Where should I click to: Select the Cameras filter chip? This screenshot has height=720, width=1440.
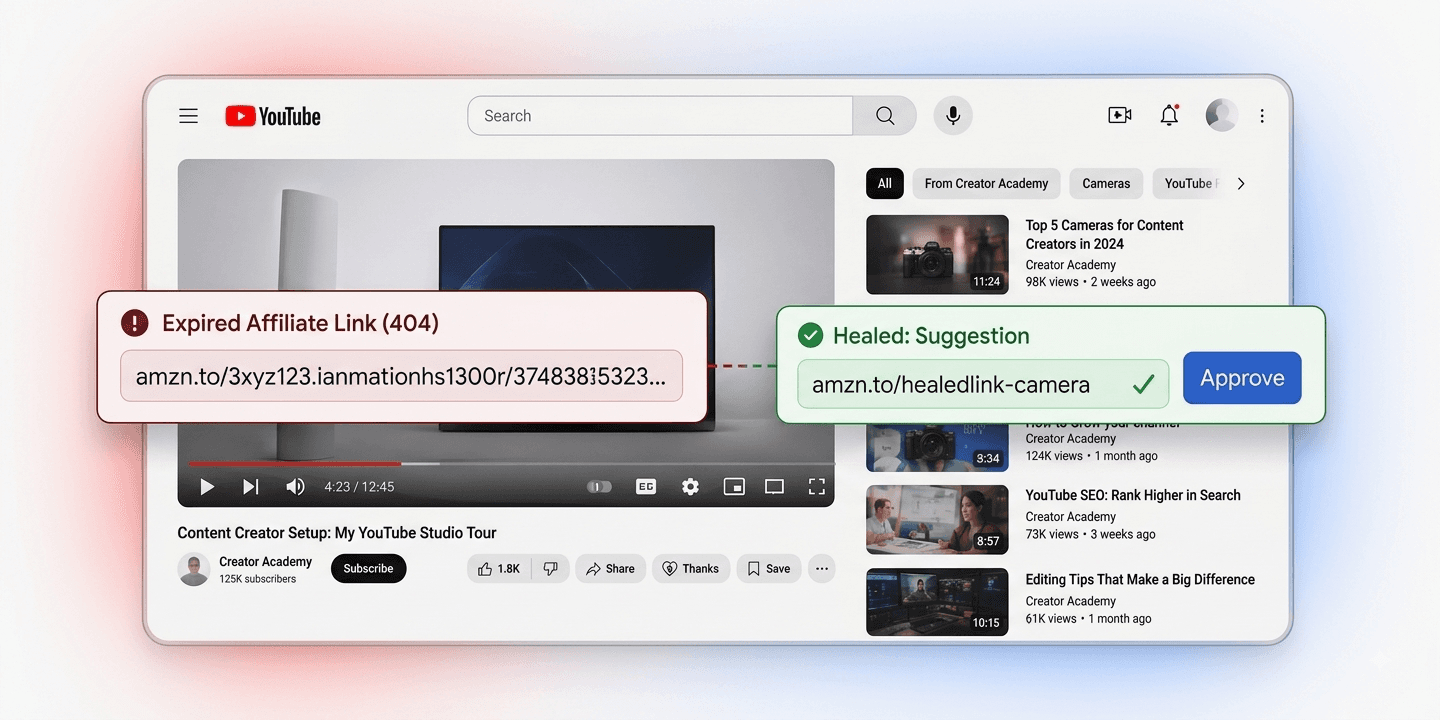pyautogui.click(x=1106, y=184)
